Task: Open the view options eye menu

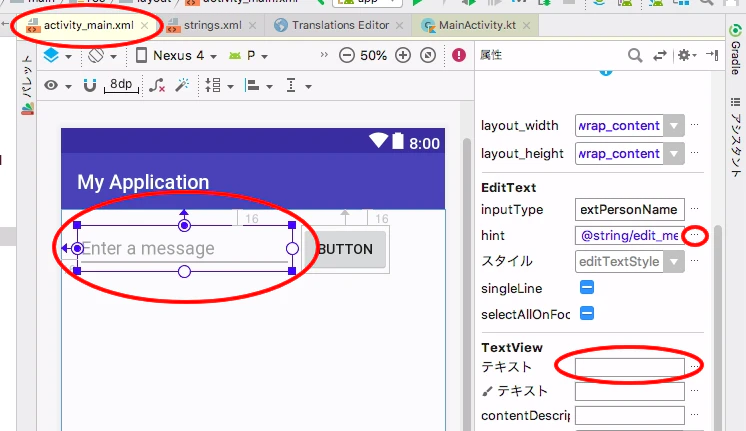Action: (57, 86)
